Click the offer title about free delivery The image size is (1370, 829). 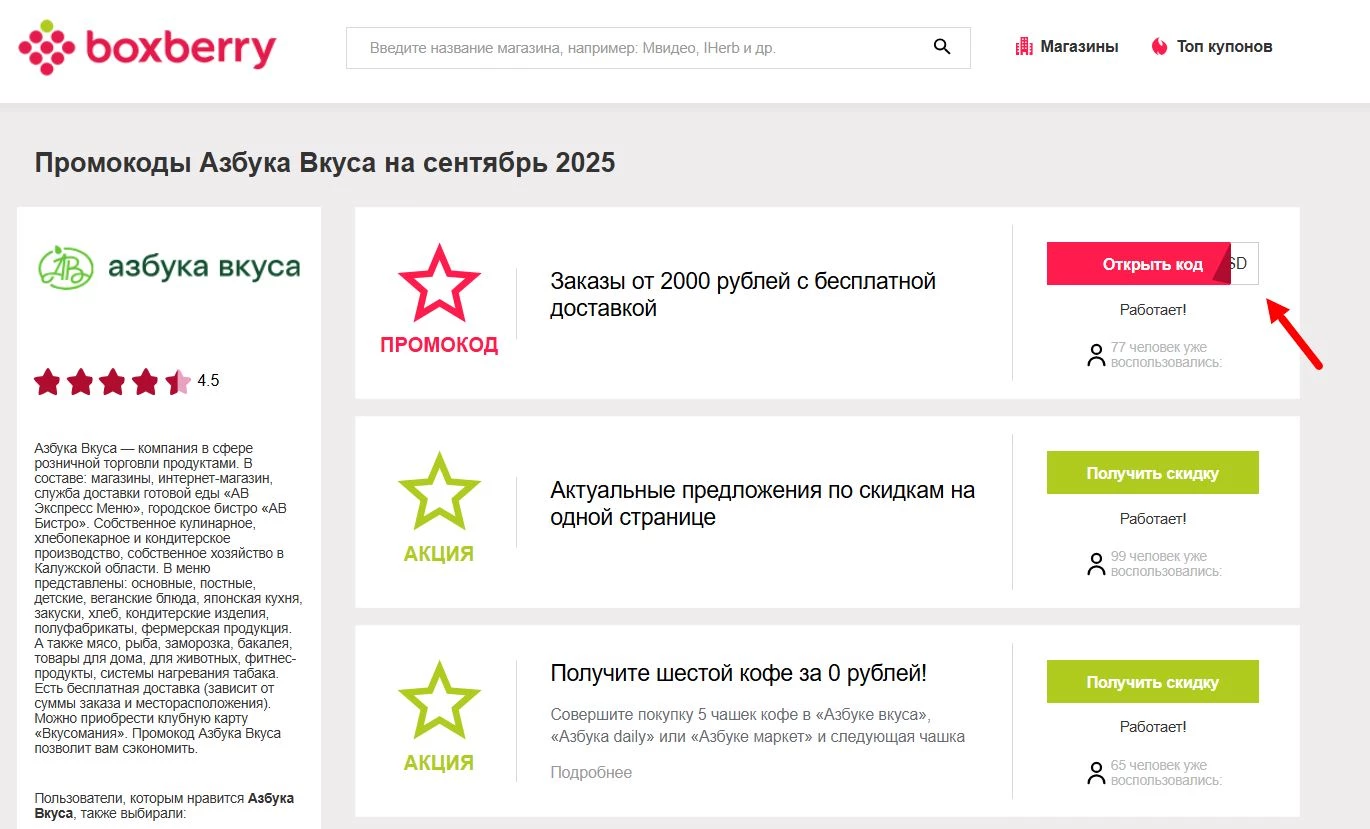[x=741, y=294]
